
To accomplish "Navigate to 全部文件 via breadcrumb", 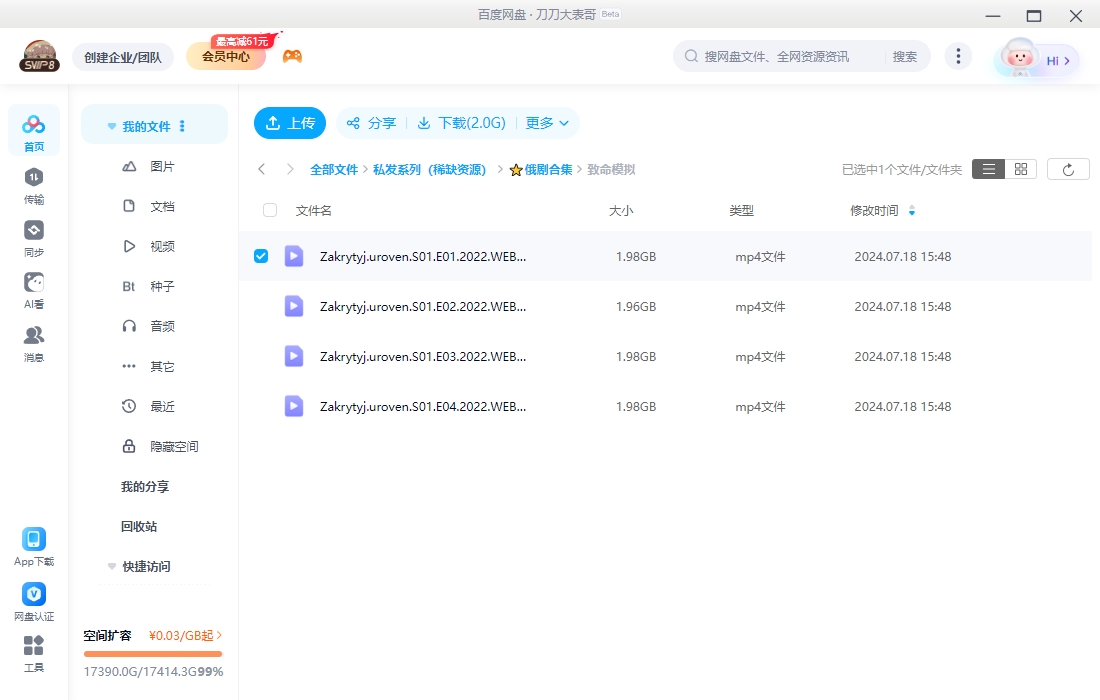I will 334,169.
